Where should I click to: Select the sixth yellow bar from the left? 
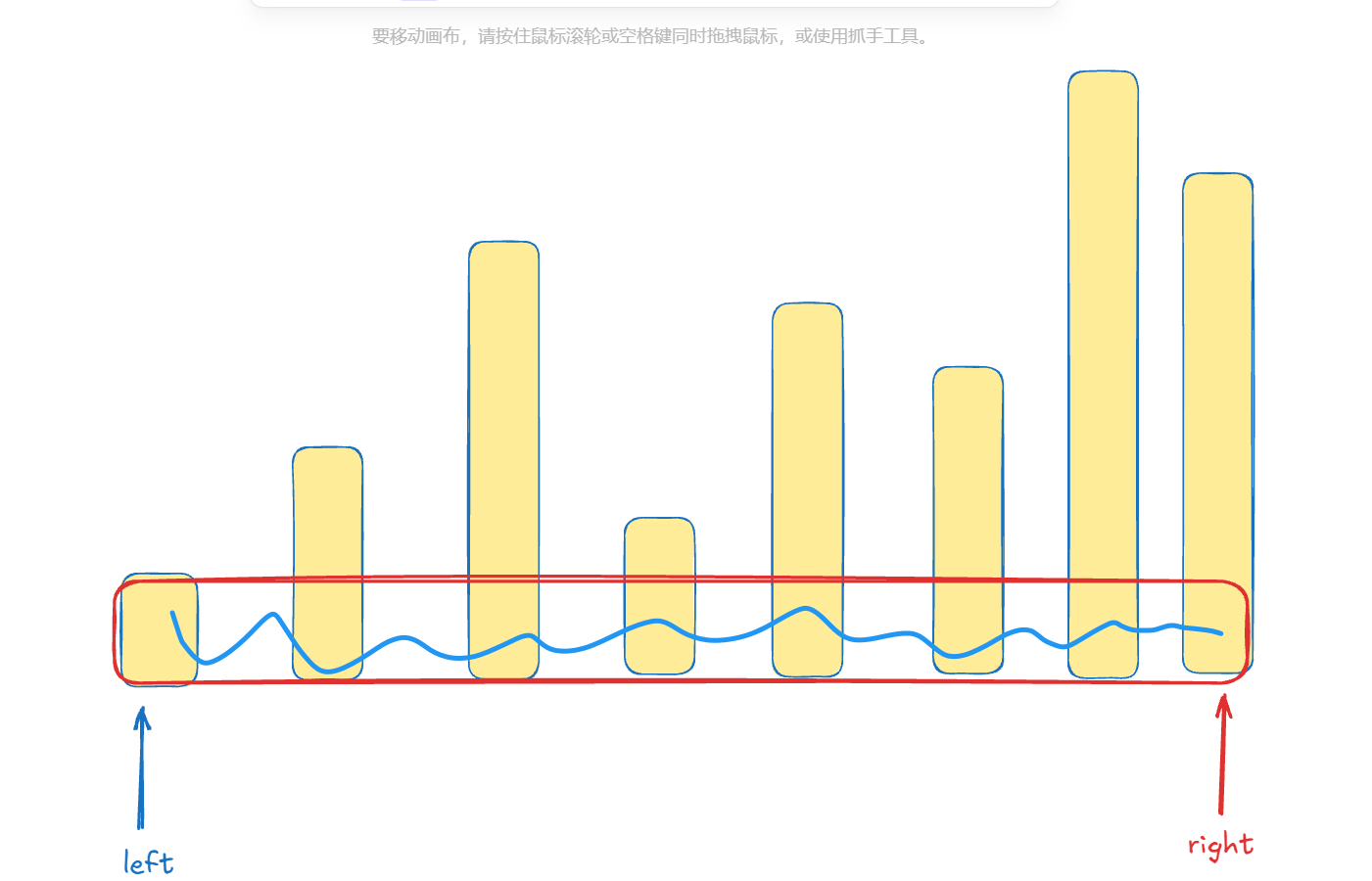coord(969,520)
